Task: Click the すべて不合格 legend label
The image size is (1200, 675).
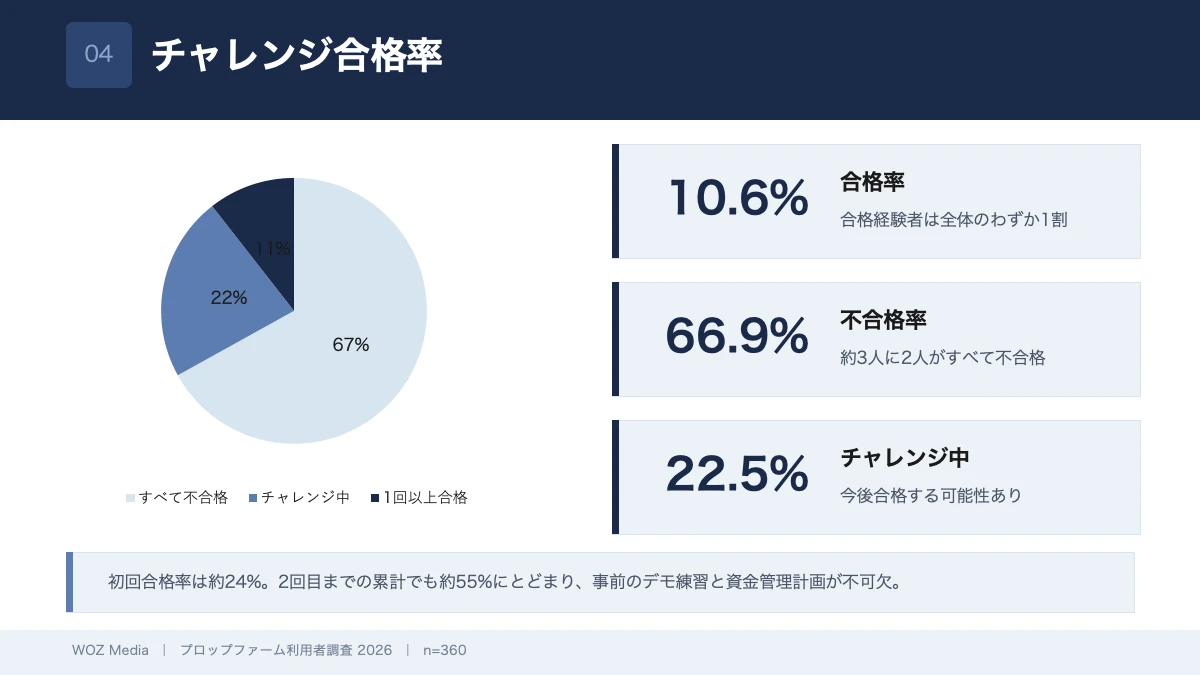Action: [x=184, y=497]
